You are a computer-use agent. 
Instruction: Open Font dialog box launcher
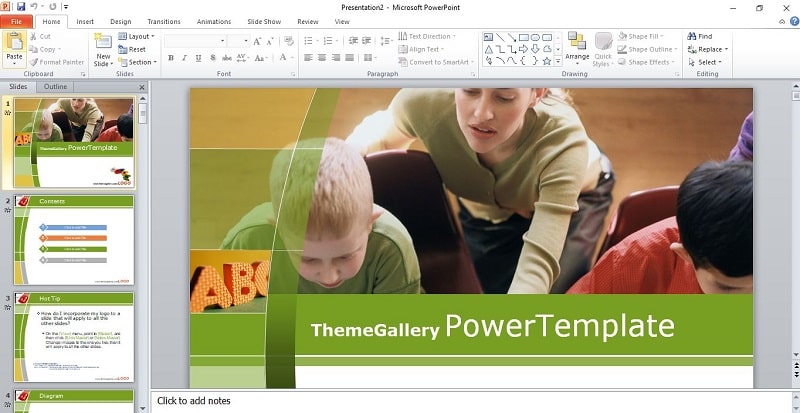pyautogui.click(x=293, y=75)
